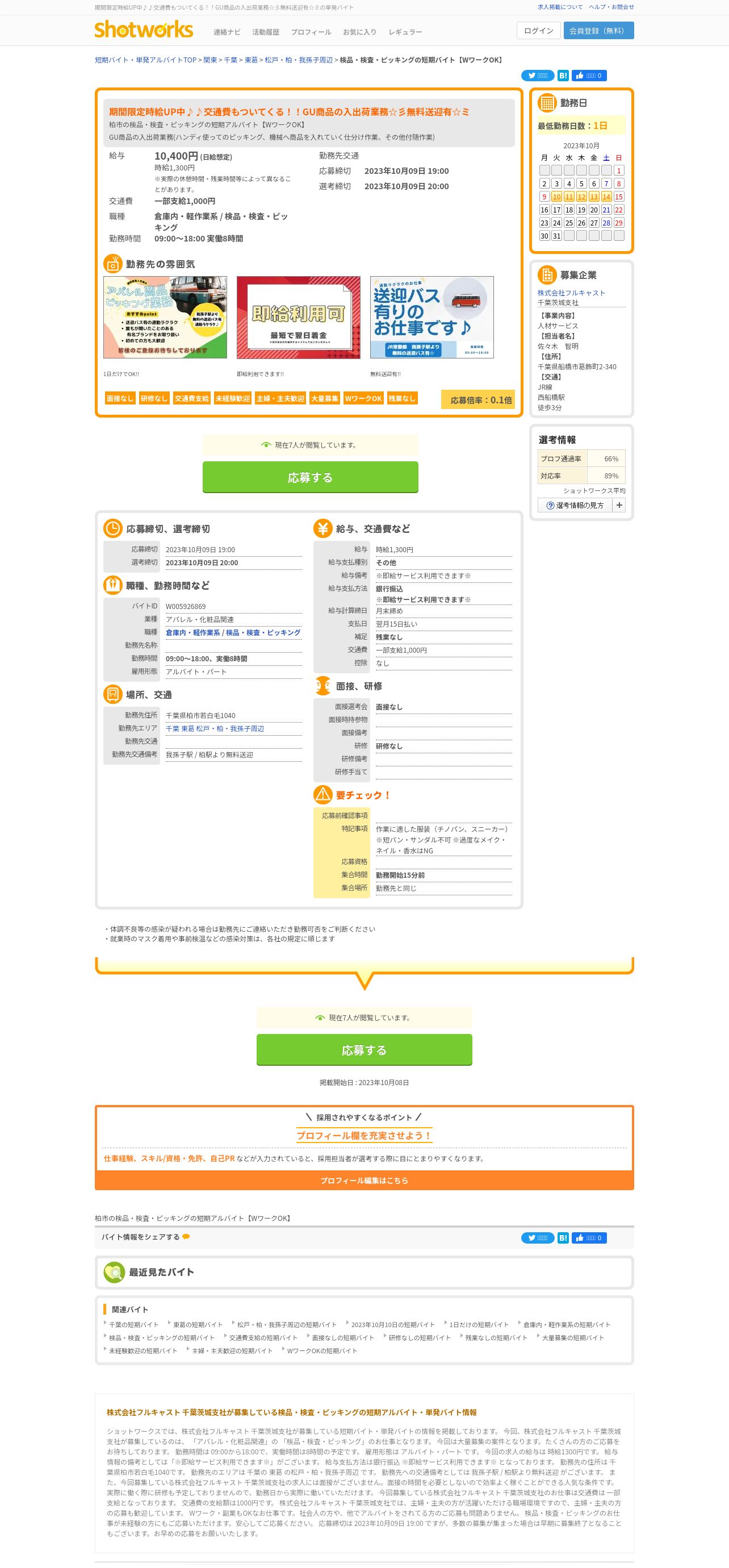The width and height of the screenshot is (729, 1568).
Task: Click the WワークOK tag
Action: coord(363,398)
